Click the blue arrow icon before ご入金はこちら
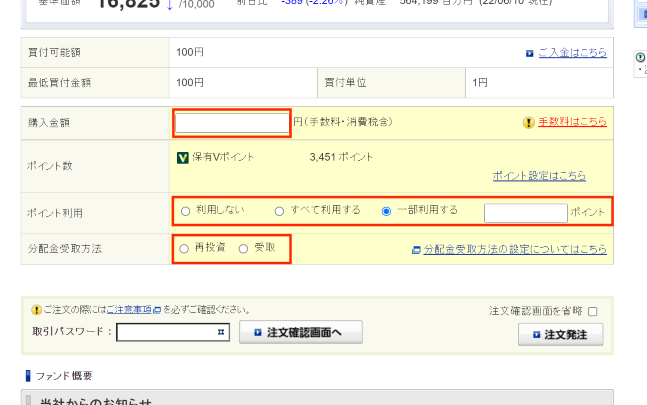This screenshot has width=647, height=405. 529,53
